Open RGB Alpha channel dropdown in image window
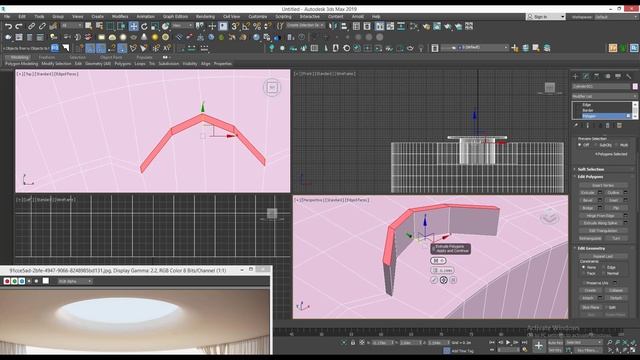This screenshot has height=360, width=640. [x=75, y=281]
